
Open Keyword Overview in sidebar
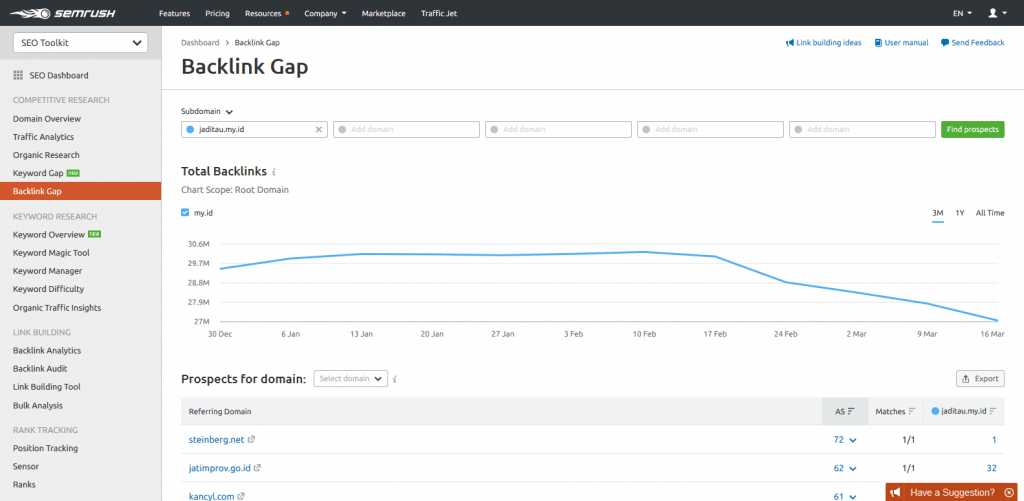pos(49,234)
